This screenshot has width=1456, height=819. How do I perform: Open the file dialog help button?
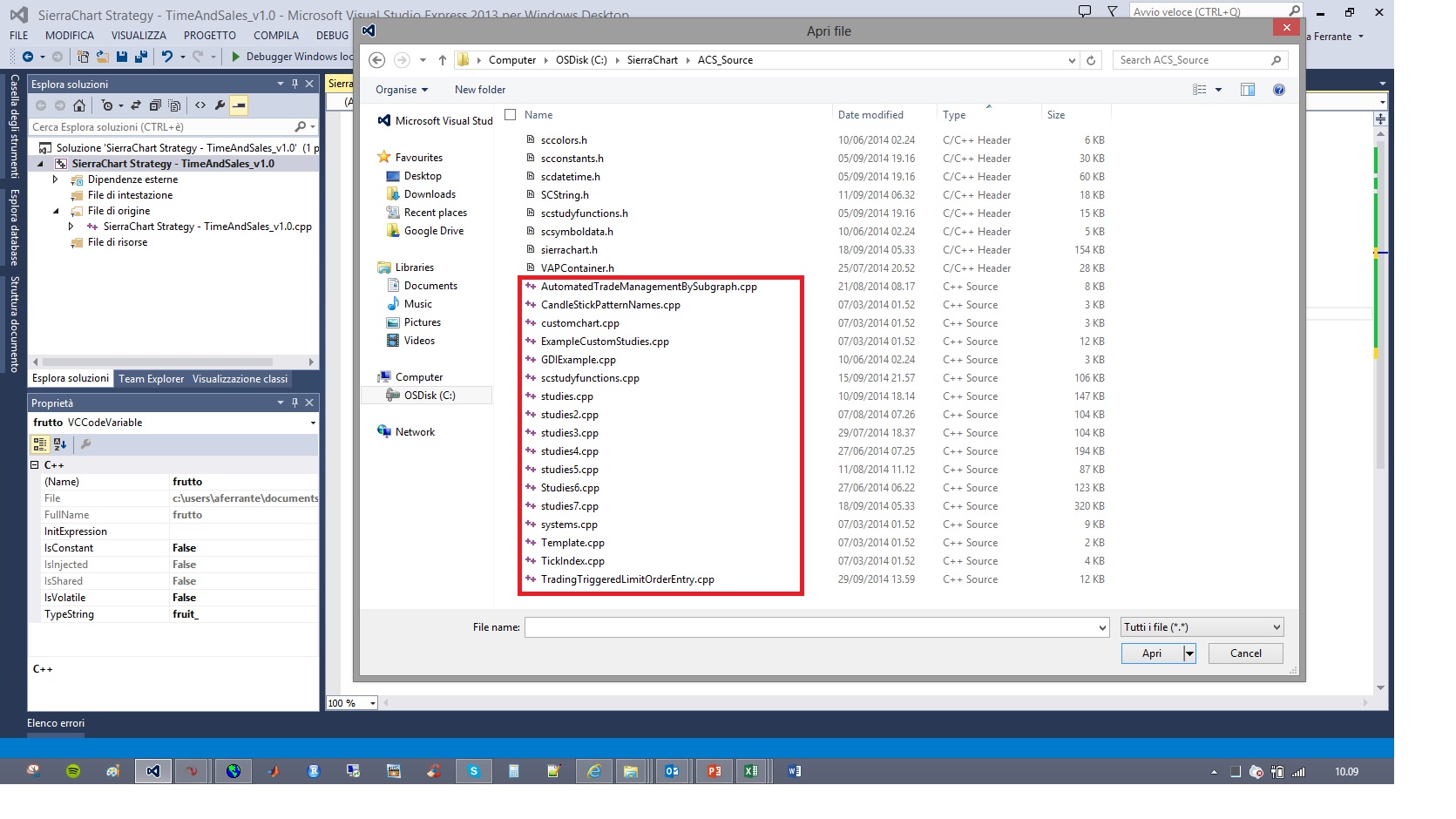pyautogui.click(x=1279, y=90)
